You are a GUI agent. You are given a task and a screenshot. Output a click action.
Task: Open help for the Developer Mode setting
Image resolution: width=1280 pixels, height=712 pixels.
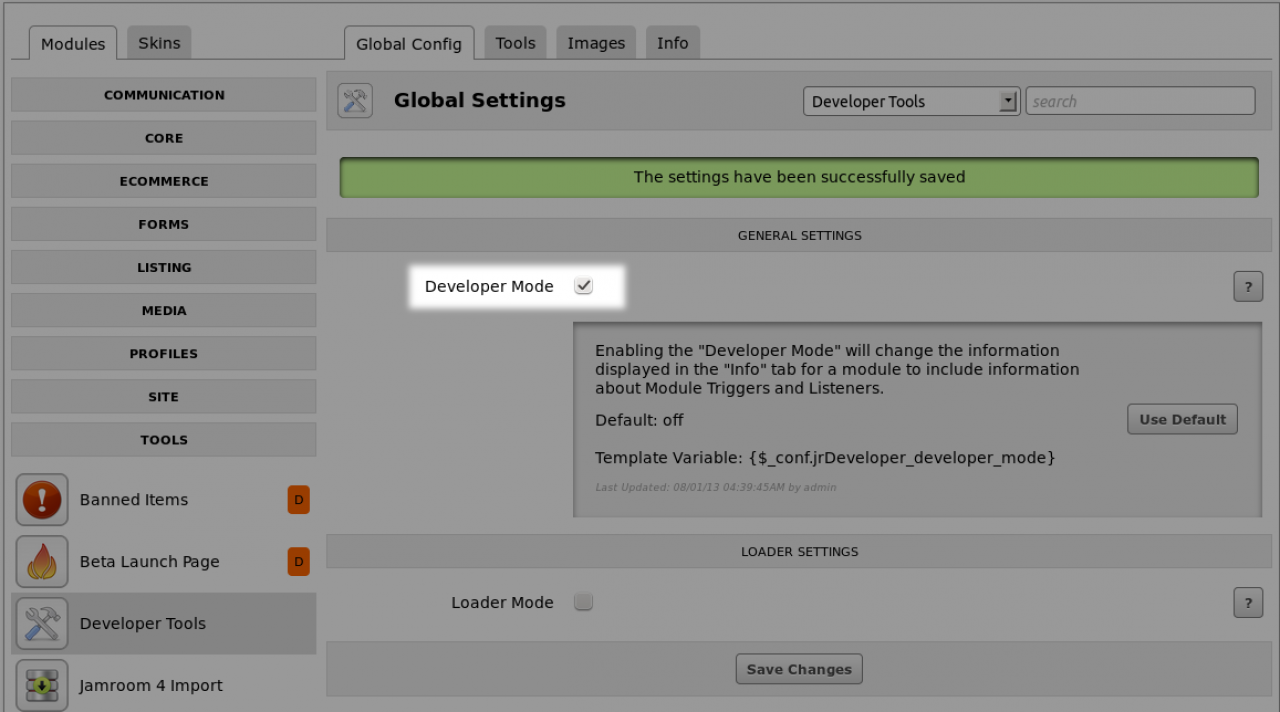coord(1248,287)
